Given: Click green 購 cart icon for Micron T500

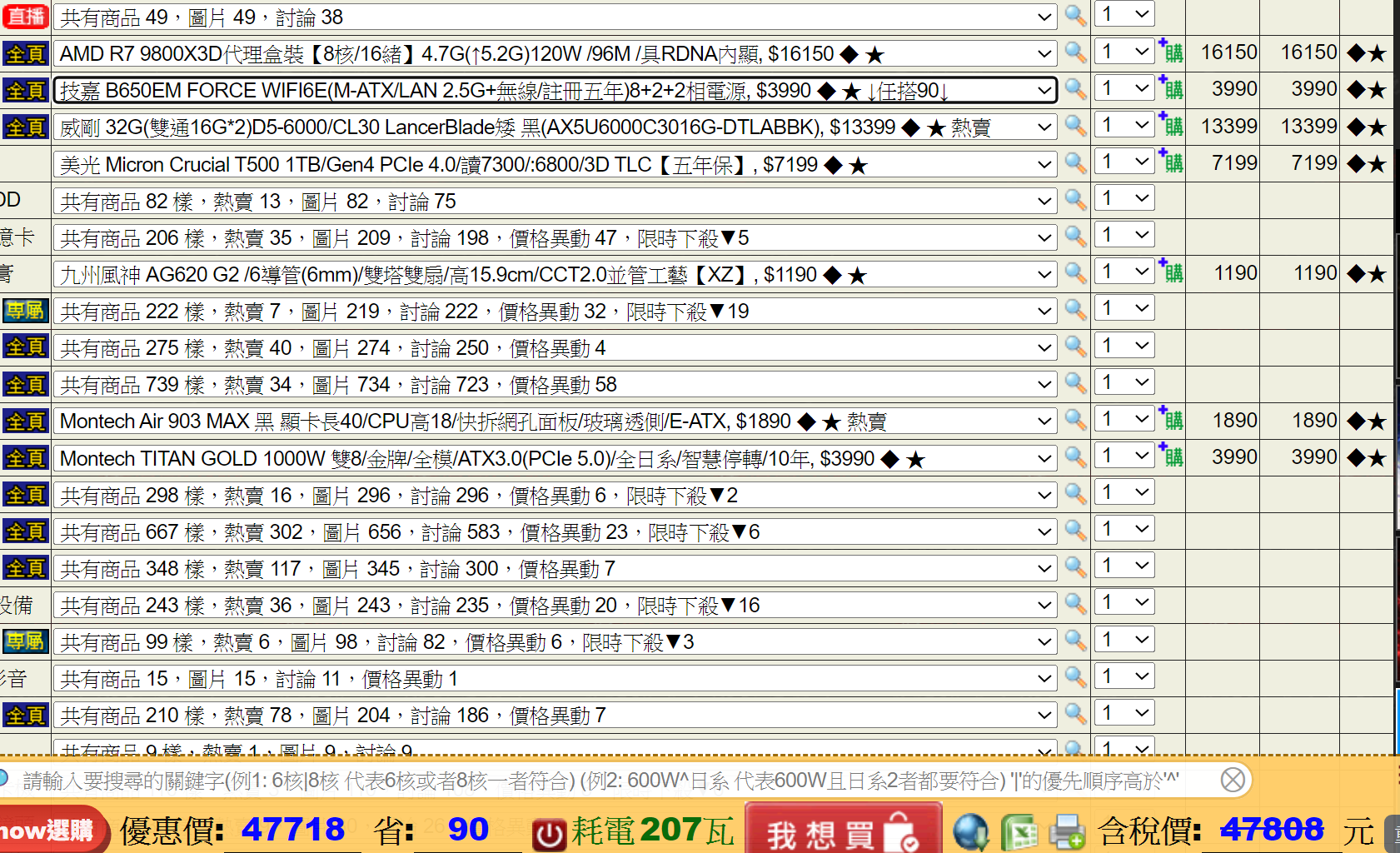Looking at the screenshot, I should [1171, 162].
